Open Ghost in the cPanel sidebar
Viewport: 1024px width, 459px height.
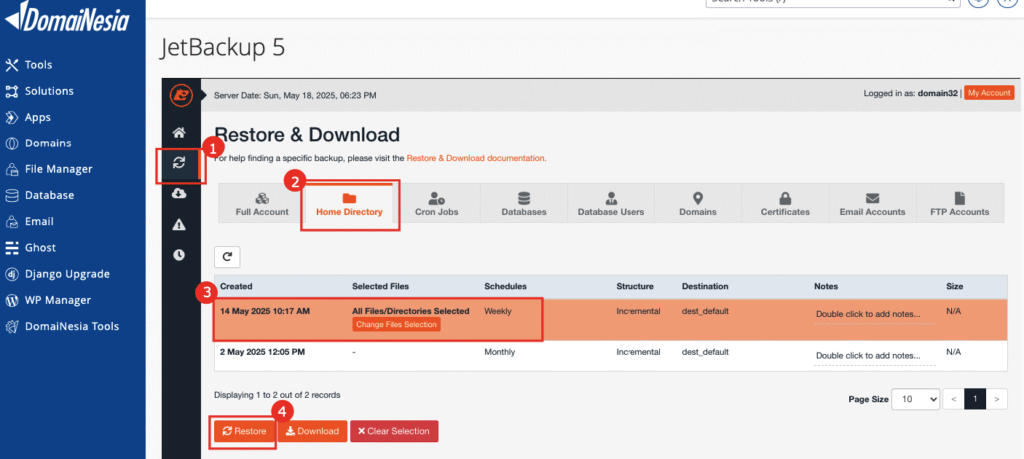(31, 247)
